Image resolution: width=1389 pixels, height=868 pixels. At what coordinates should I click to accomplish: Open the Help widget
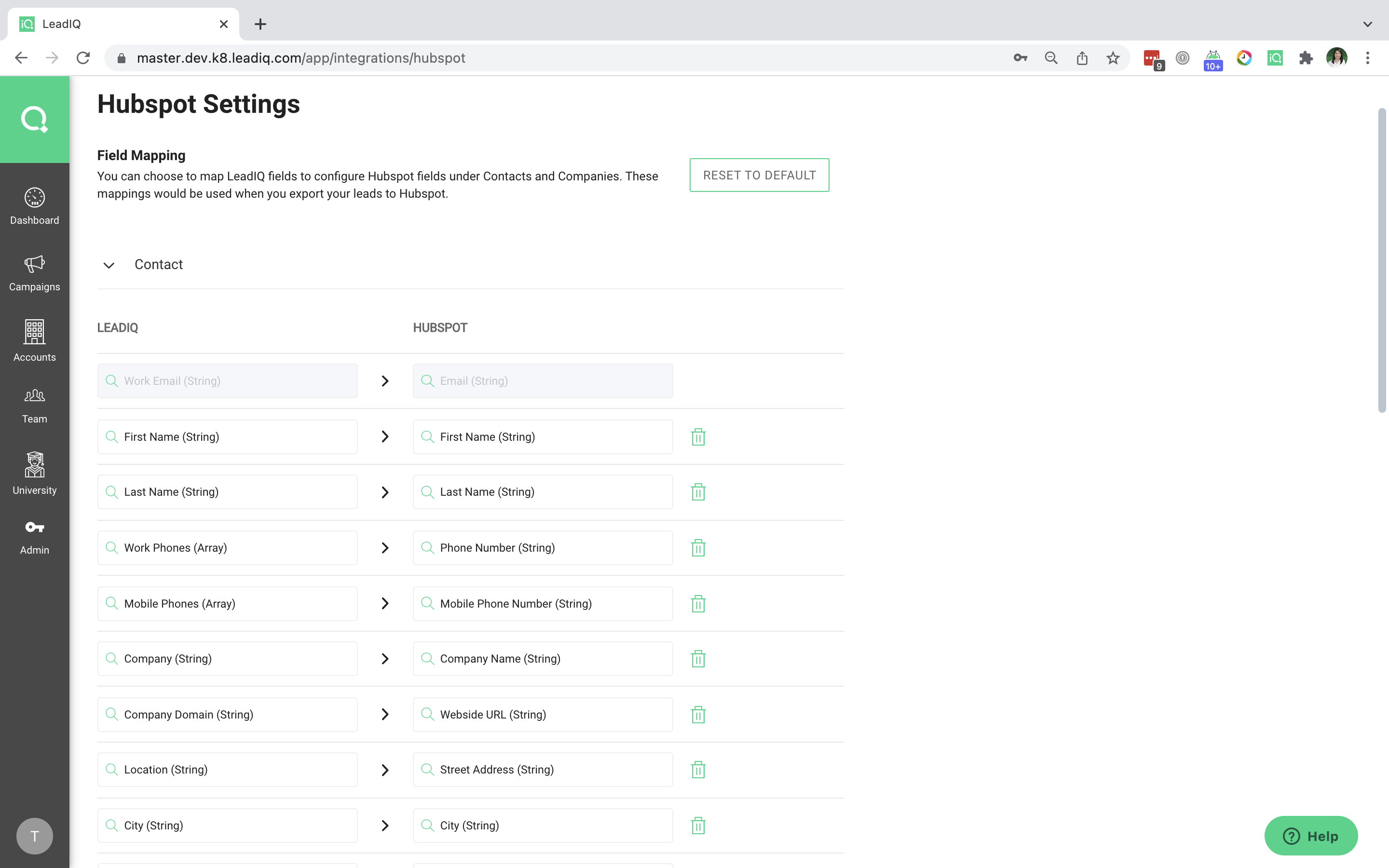[x=1311, y=835]
